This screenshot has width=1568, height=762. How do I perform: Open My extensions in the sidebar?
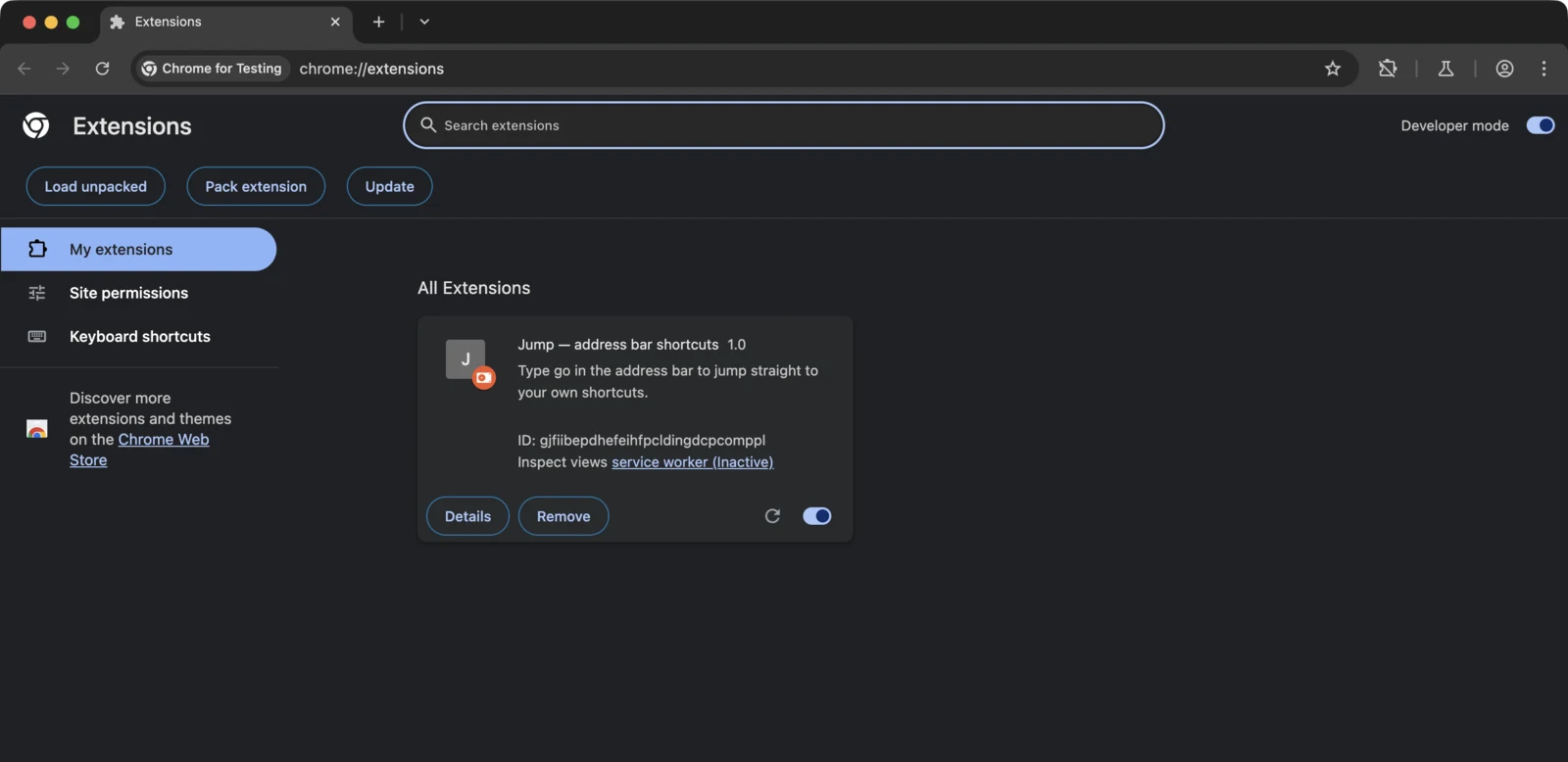pyautogui.click(x=138, y=250)
